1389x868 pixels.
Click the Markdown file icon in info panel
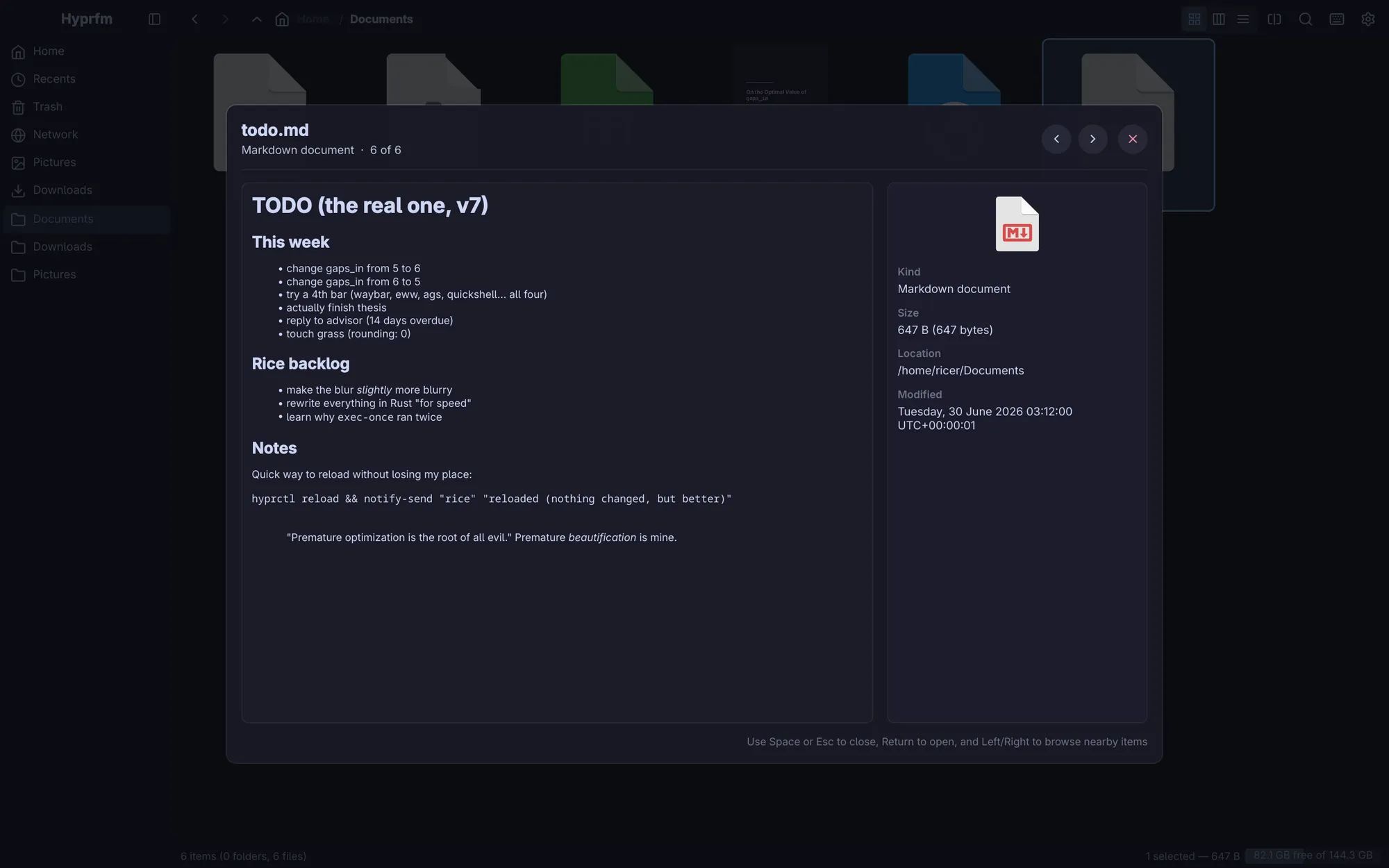point(1017,224)
